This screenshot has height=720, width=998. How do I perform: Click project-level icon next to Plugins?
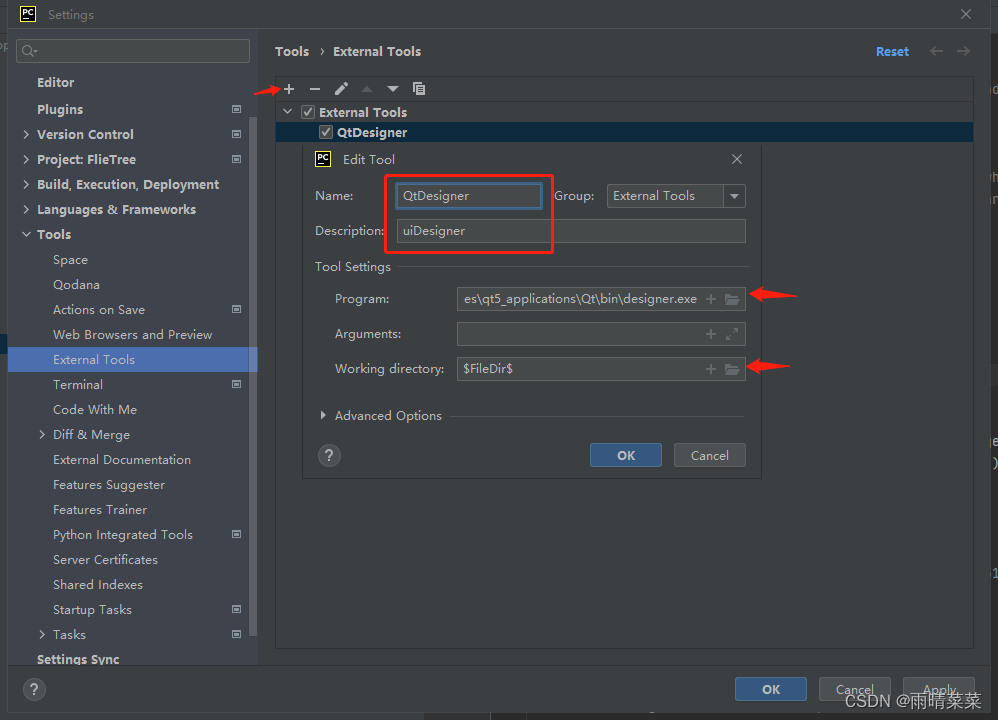237,109
